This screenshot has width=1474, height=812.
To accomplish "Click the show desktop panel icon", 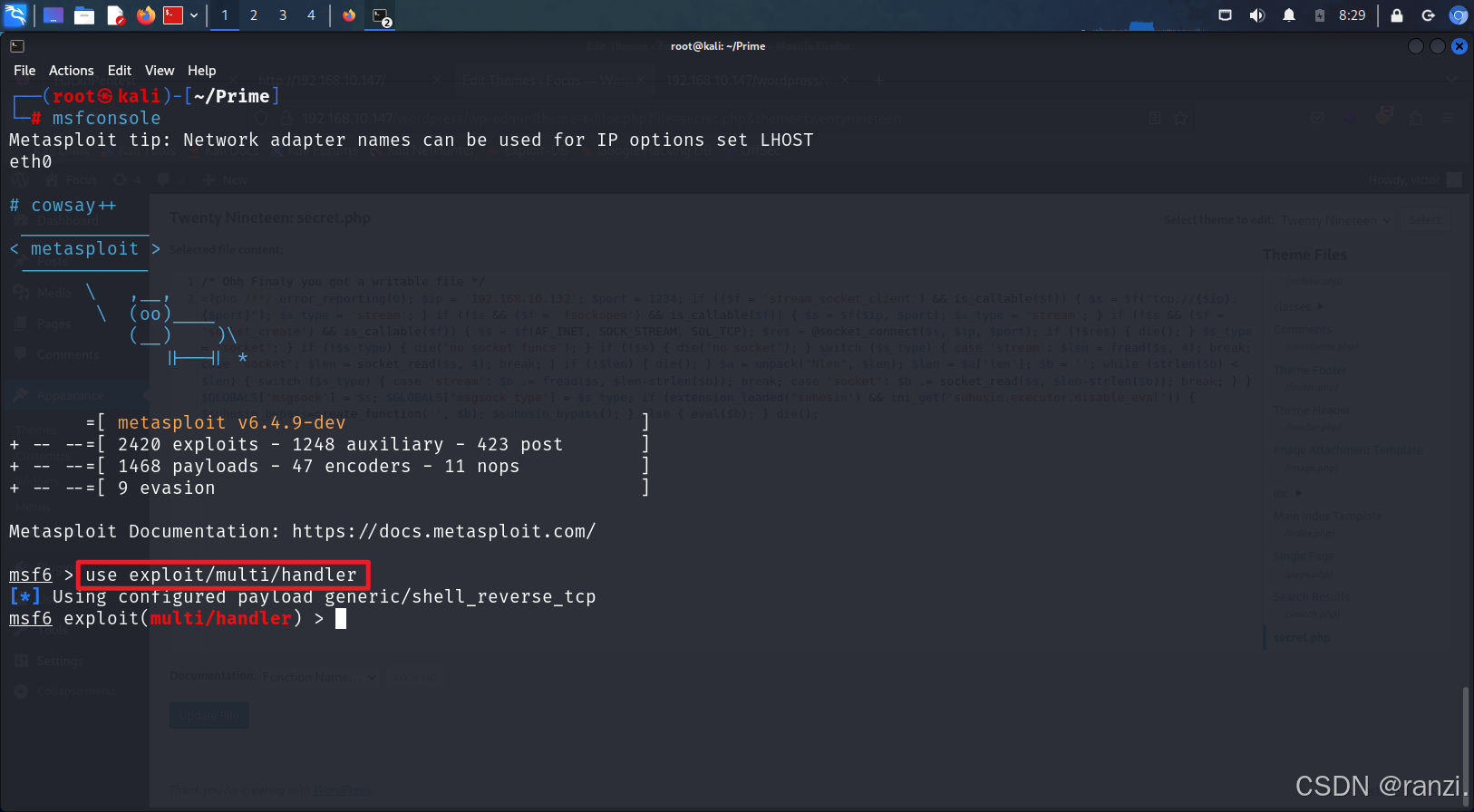I will tap(53, 15).
